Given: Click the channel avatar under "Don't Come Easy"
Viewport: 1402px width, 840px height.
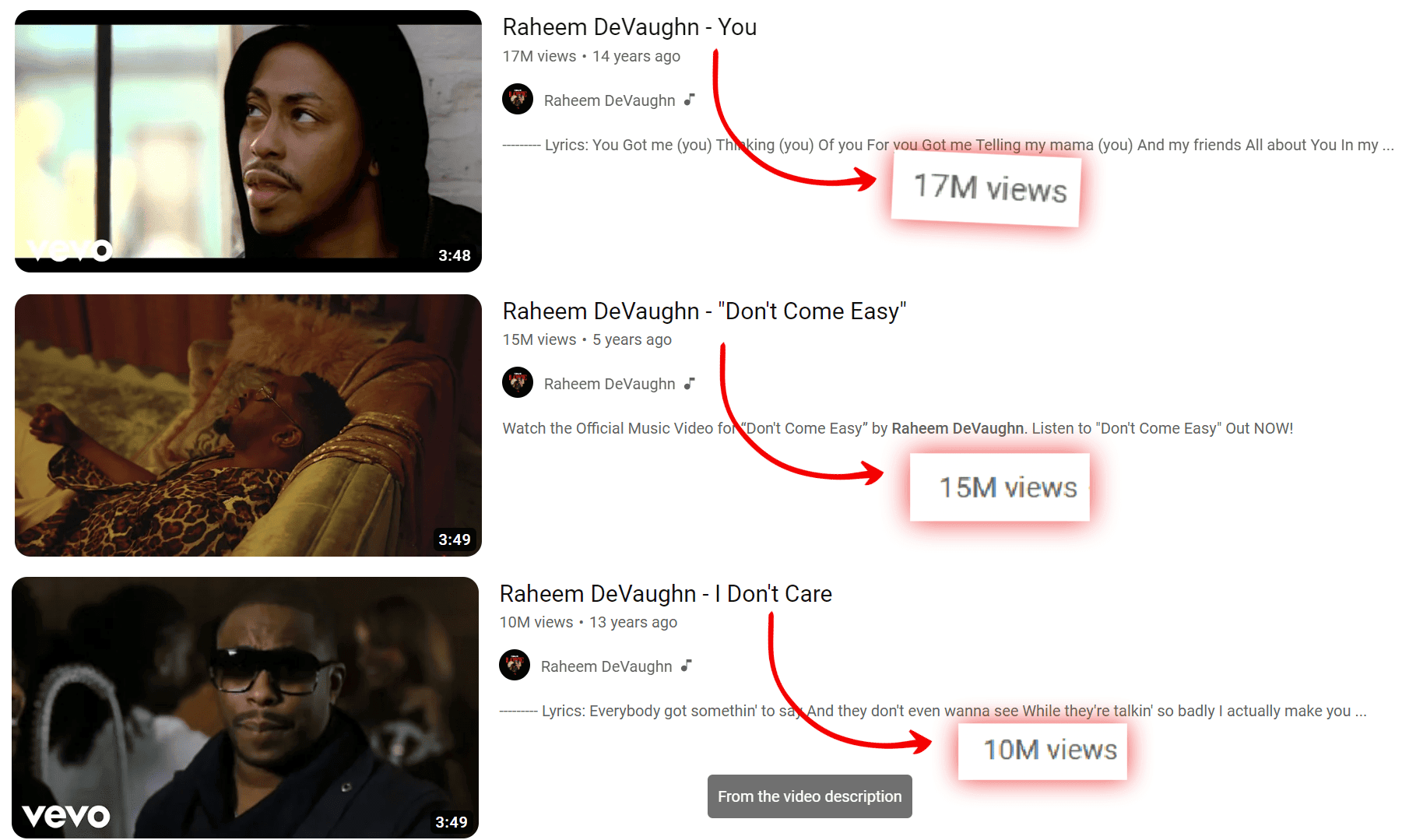Looking at the screenshot, I should [x=518, y=383].
